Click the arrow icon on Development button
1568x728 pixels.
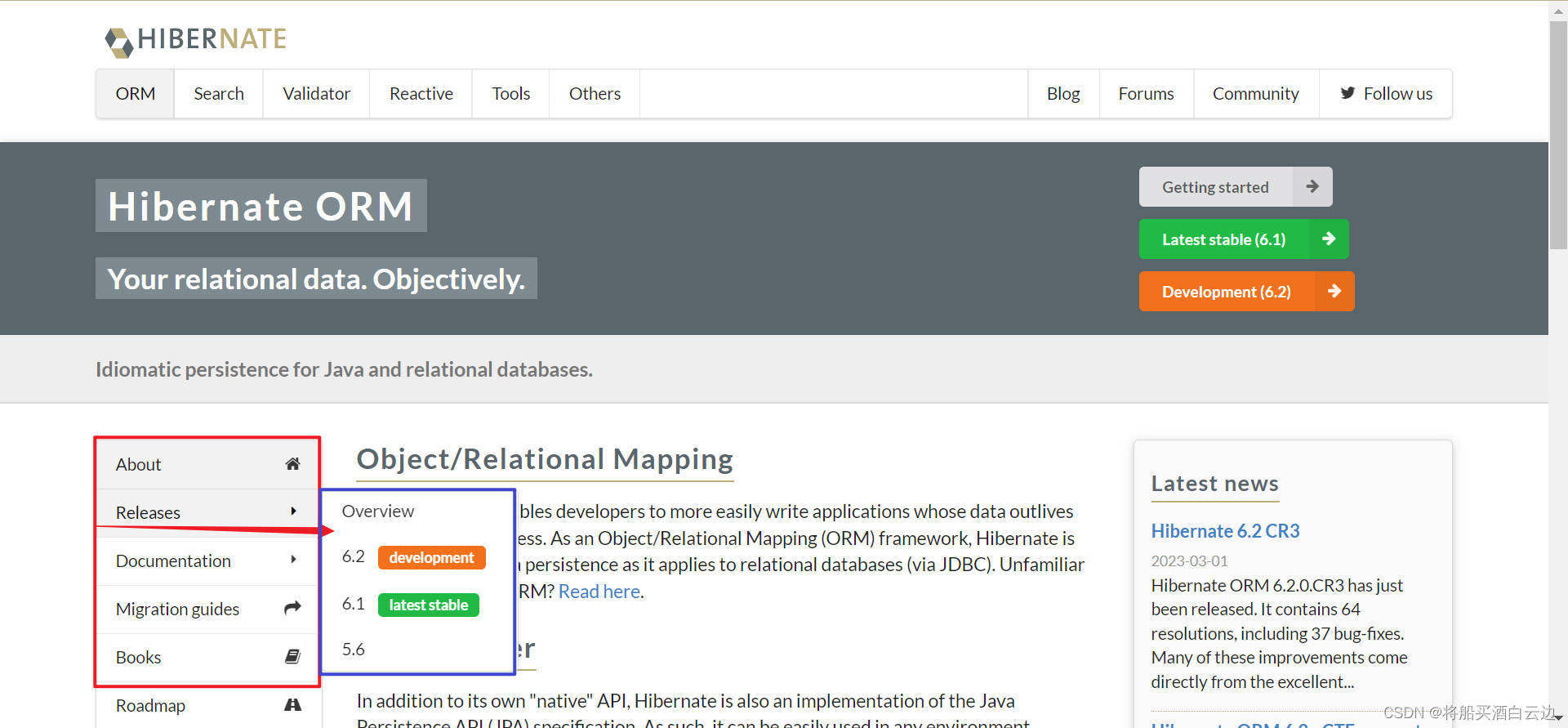click(1334, 291)
